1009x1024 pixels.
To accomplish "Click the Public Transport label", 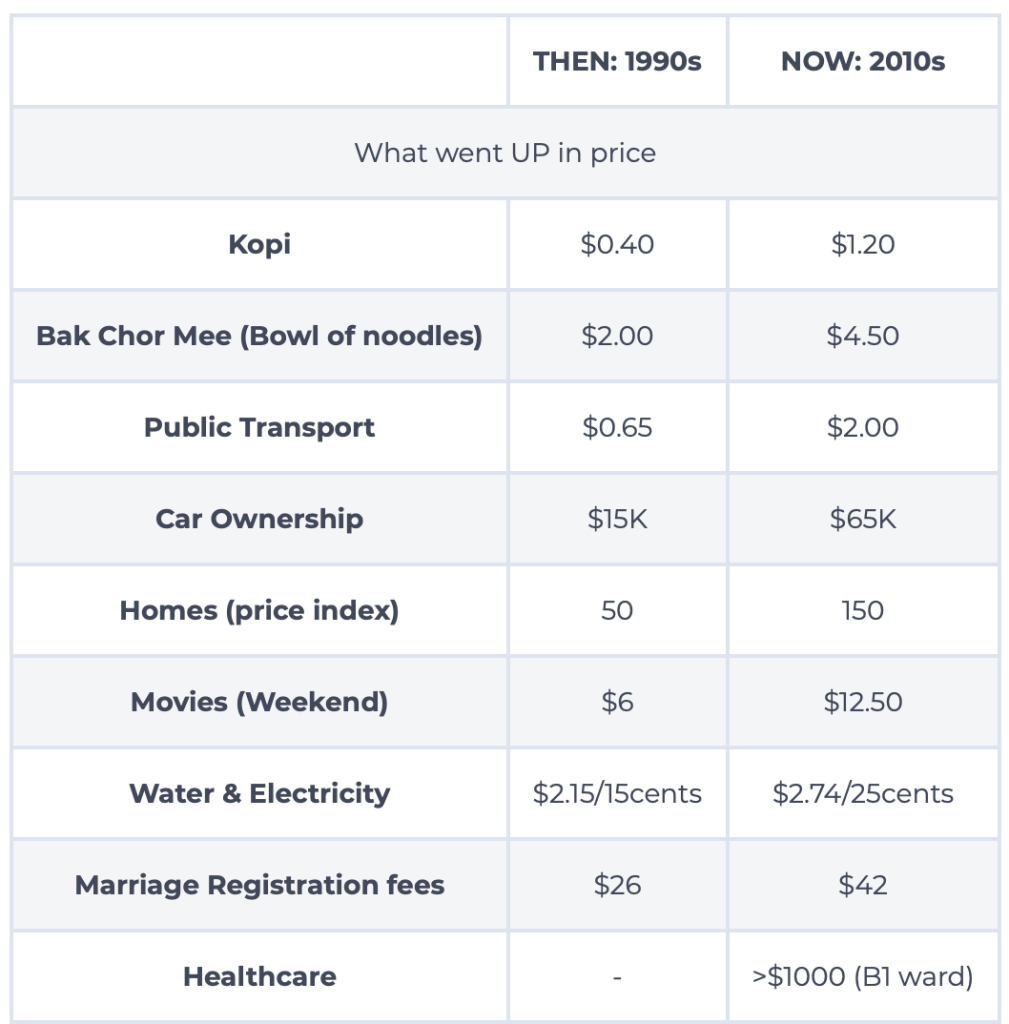I will 259,428.
